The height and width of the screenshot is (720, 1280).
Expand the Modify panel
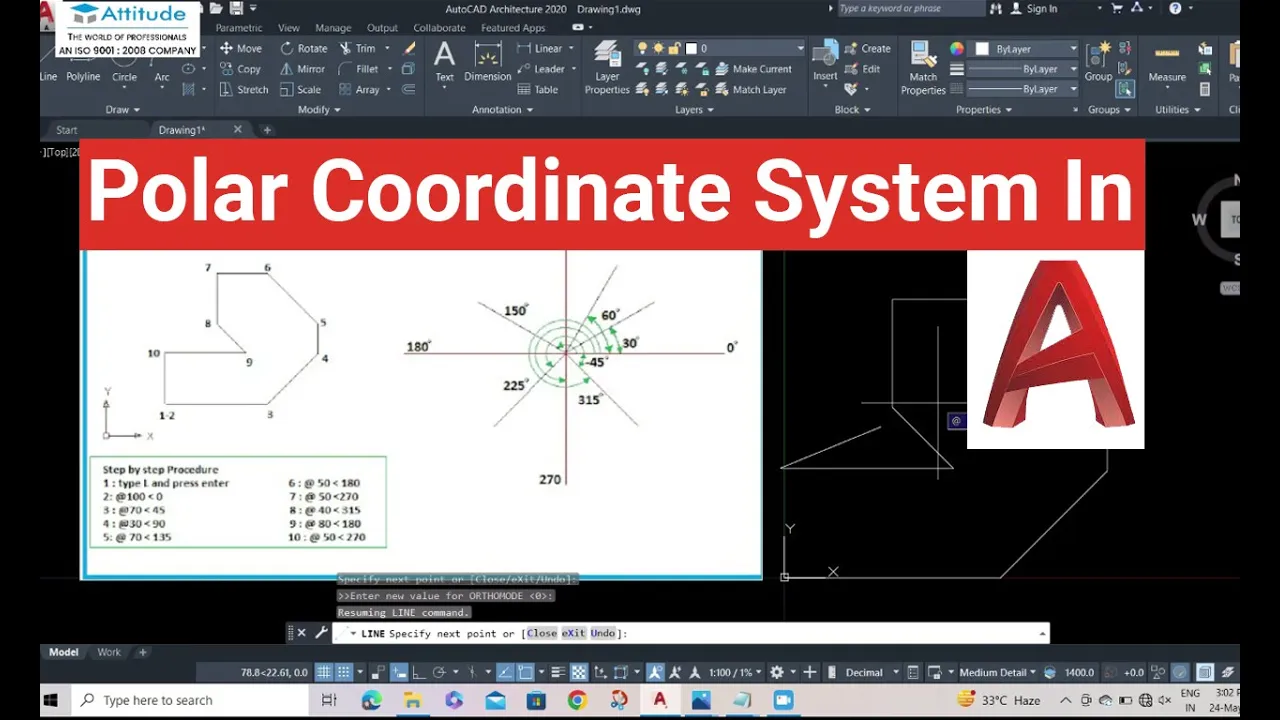point(319,110)
